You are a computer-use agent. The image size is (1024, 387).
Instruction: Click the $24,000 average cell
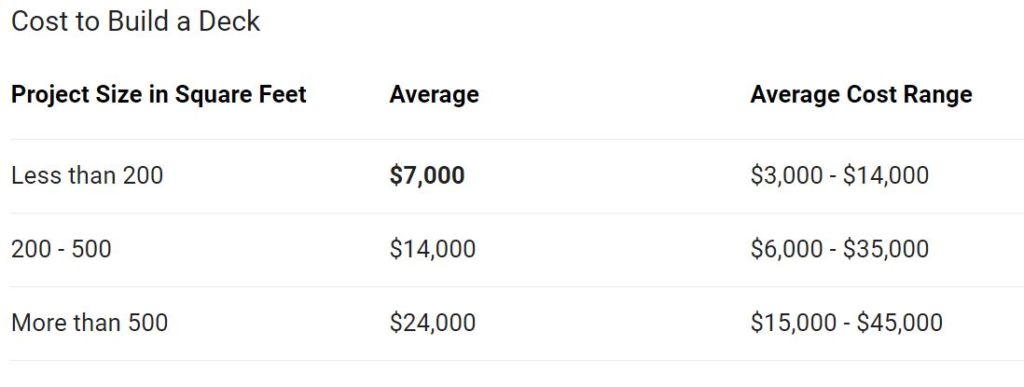(x=433, y=322)
